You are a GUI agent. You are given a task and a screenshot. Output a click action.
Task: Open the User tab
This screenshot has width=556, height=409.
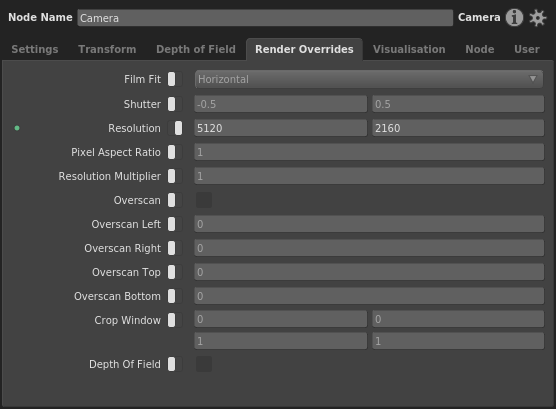point(527,49)
